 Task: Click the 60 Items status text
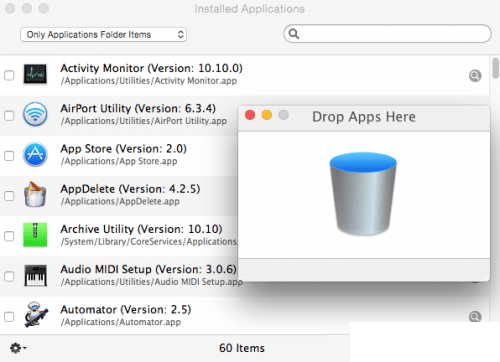click(242, 348)
